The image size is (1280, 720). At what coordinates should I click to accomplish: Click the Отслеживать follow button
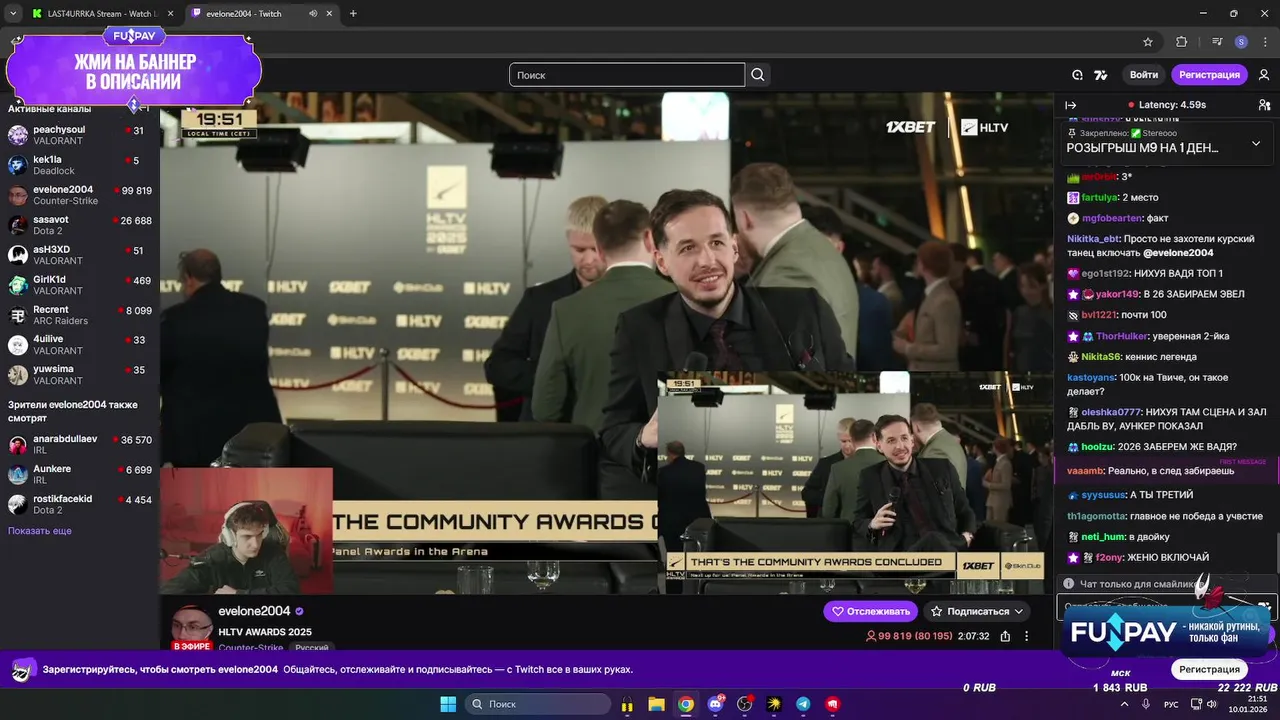pyautogui.click(x=870, y=611)
